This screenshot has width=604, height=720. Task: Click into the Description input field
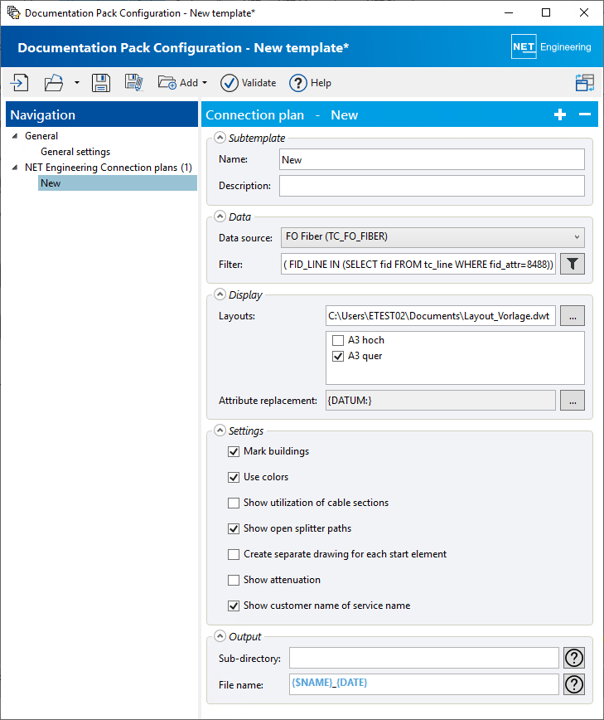[431, 186]
